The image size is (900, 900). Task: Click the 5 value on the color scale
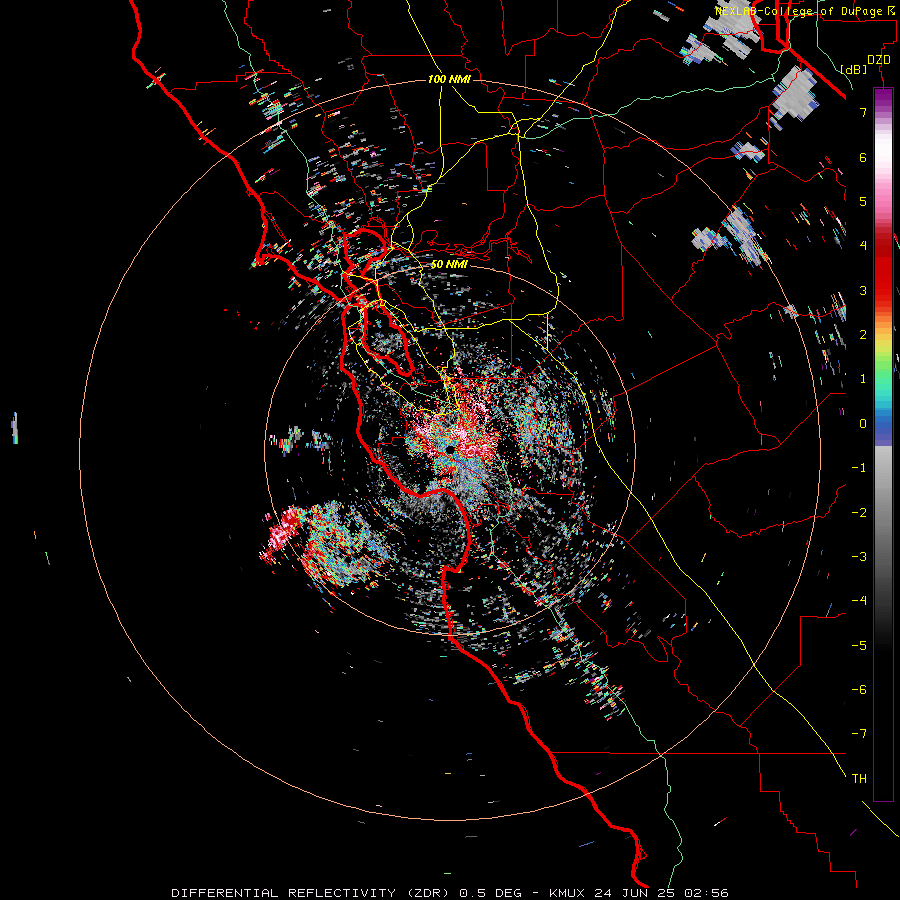click(x=863, y=201)
